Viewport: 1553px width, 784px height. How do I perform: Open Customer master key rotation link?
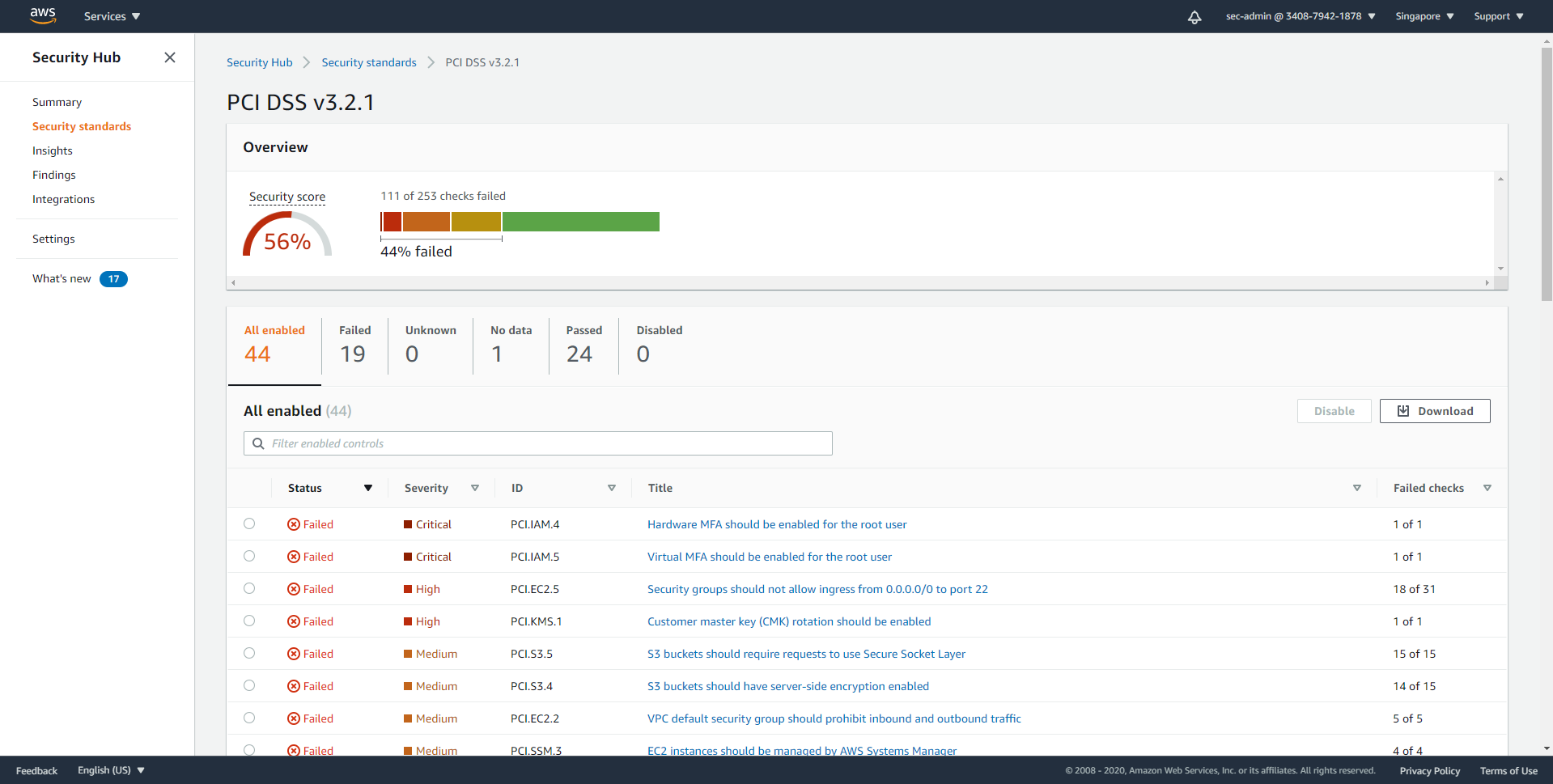coord(789,621)
